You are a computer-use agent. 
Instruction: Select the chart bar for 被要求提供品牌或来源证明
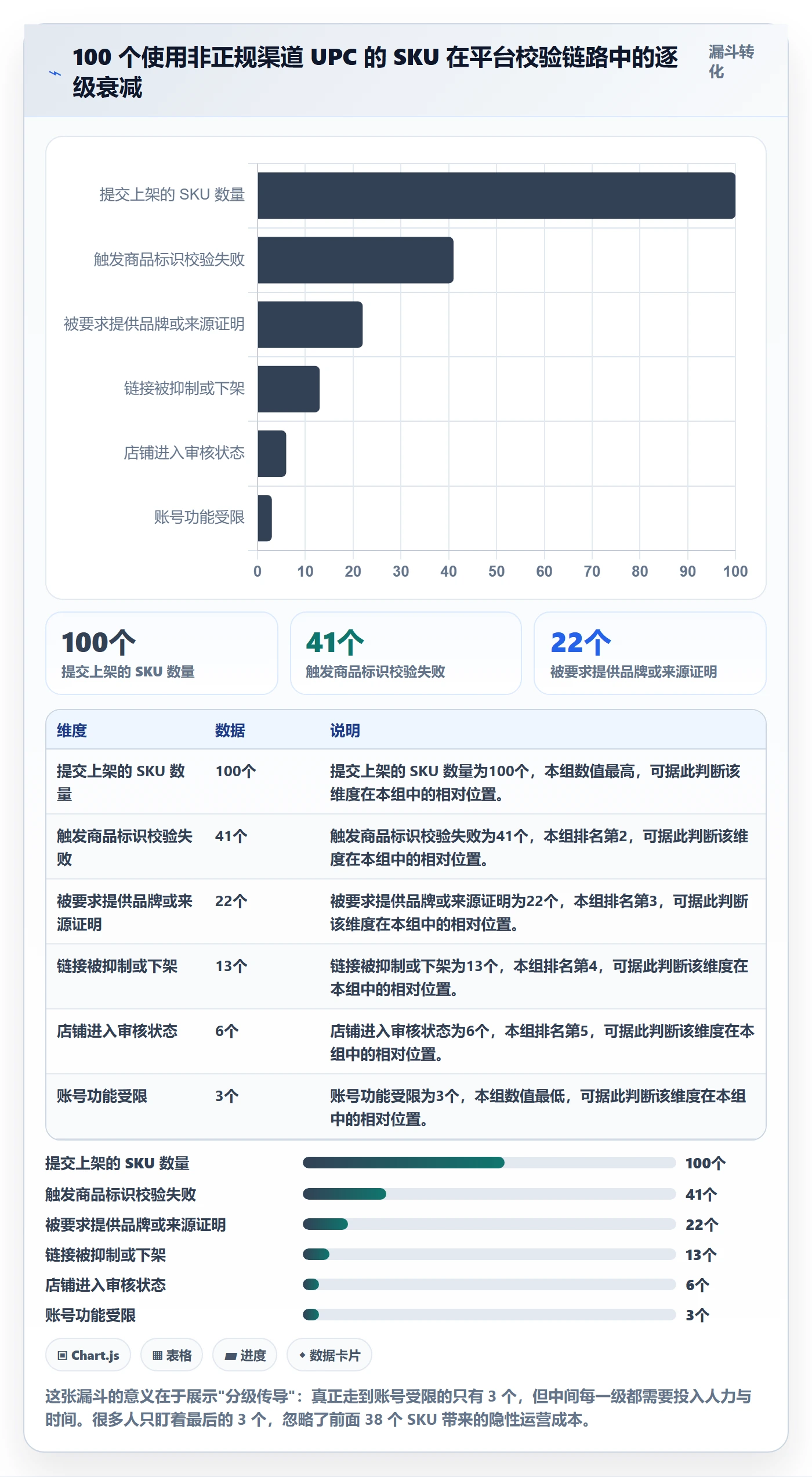pos(310,324)
